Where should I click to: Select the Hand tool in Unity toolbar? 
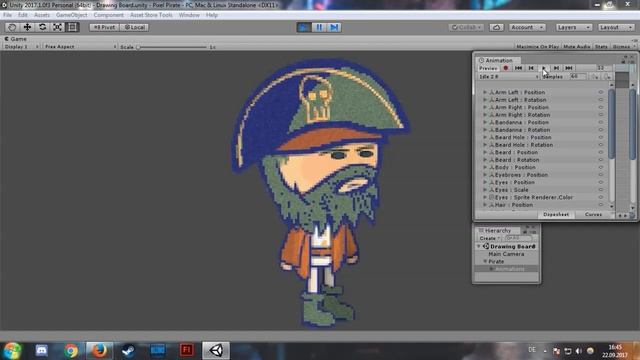coord(12,27)
